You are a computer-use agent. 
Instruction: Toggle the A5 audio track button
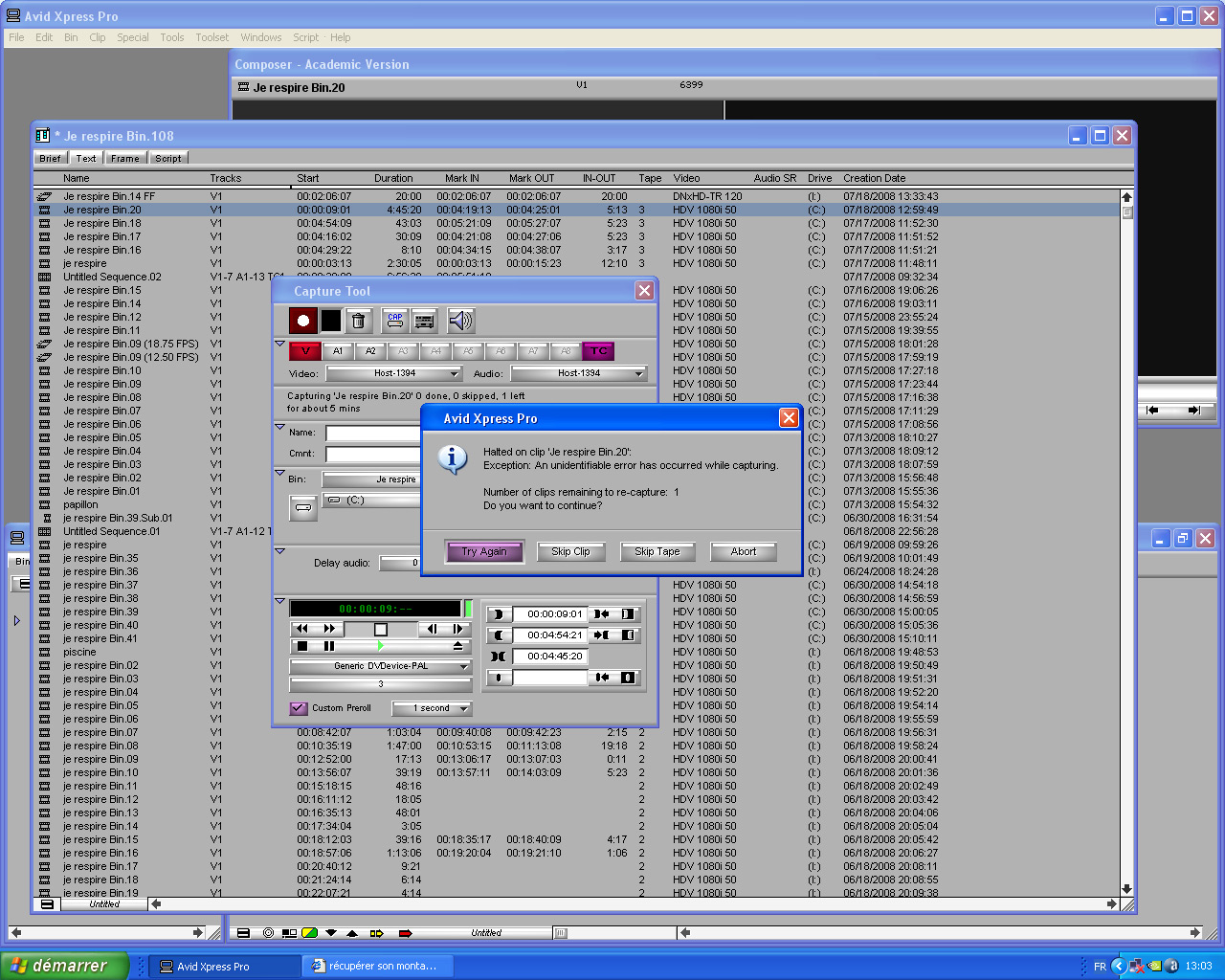pos(468,351)
